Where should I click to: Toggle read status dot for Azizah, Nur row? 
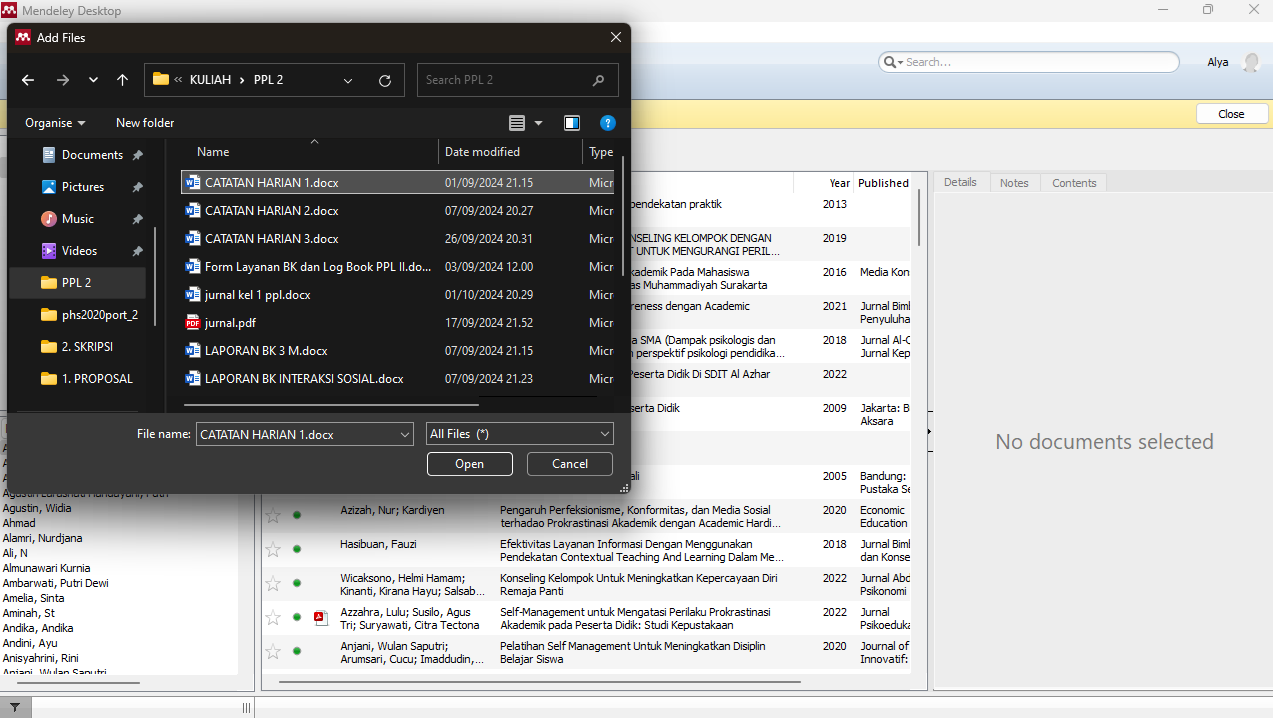coord(297,515)
